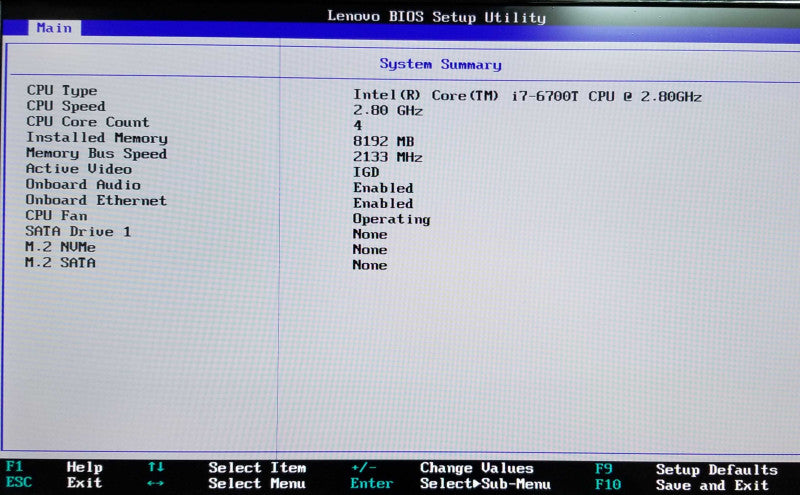This screenshot has height=495, width=800.
Task: Select the Onboard Ethernet label
Action: coord(96,200)
